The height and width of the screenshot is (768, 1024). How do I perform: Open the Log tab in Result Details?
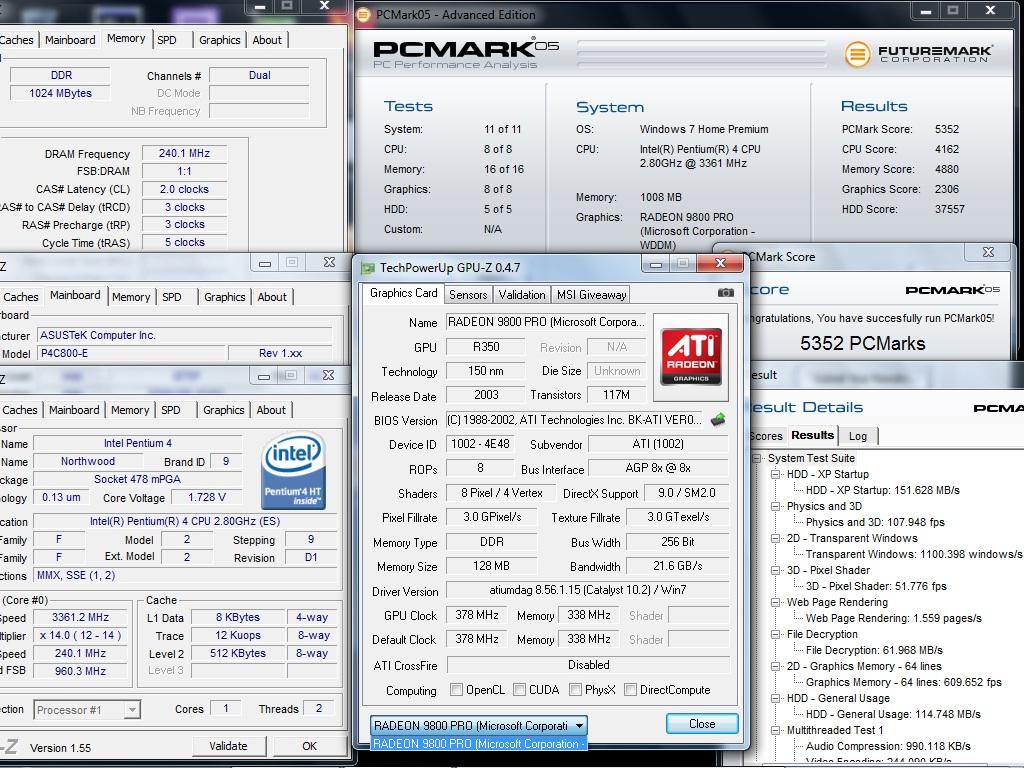pos(858,436)
